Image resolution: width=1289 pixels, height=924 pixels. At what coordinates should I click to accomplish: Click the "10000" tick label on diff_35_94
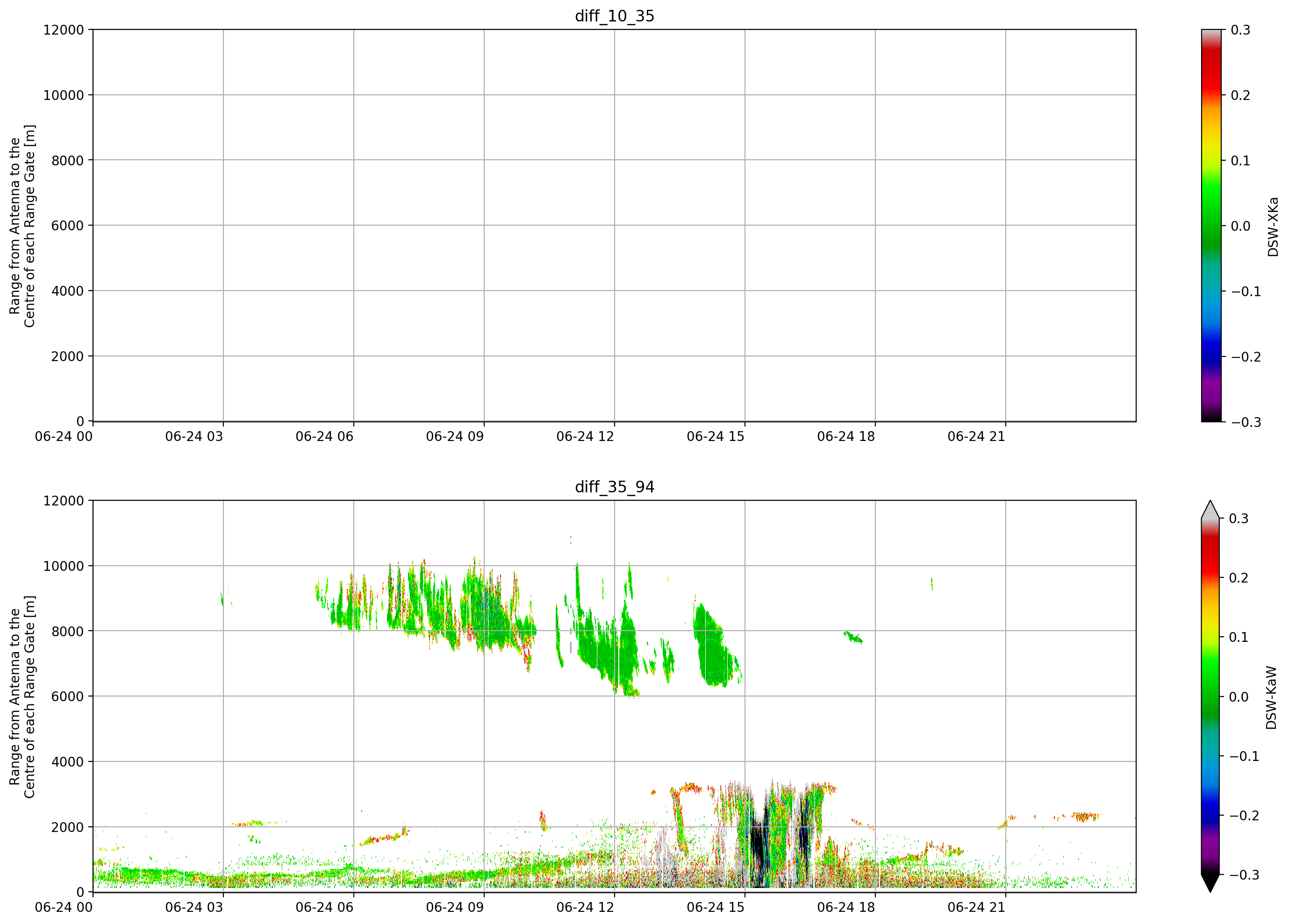(64, 566)
